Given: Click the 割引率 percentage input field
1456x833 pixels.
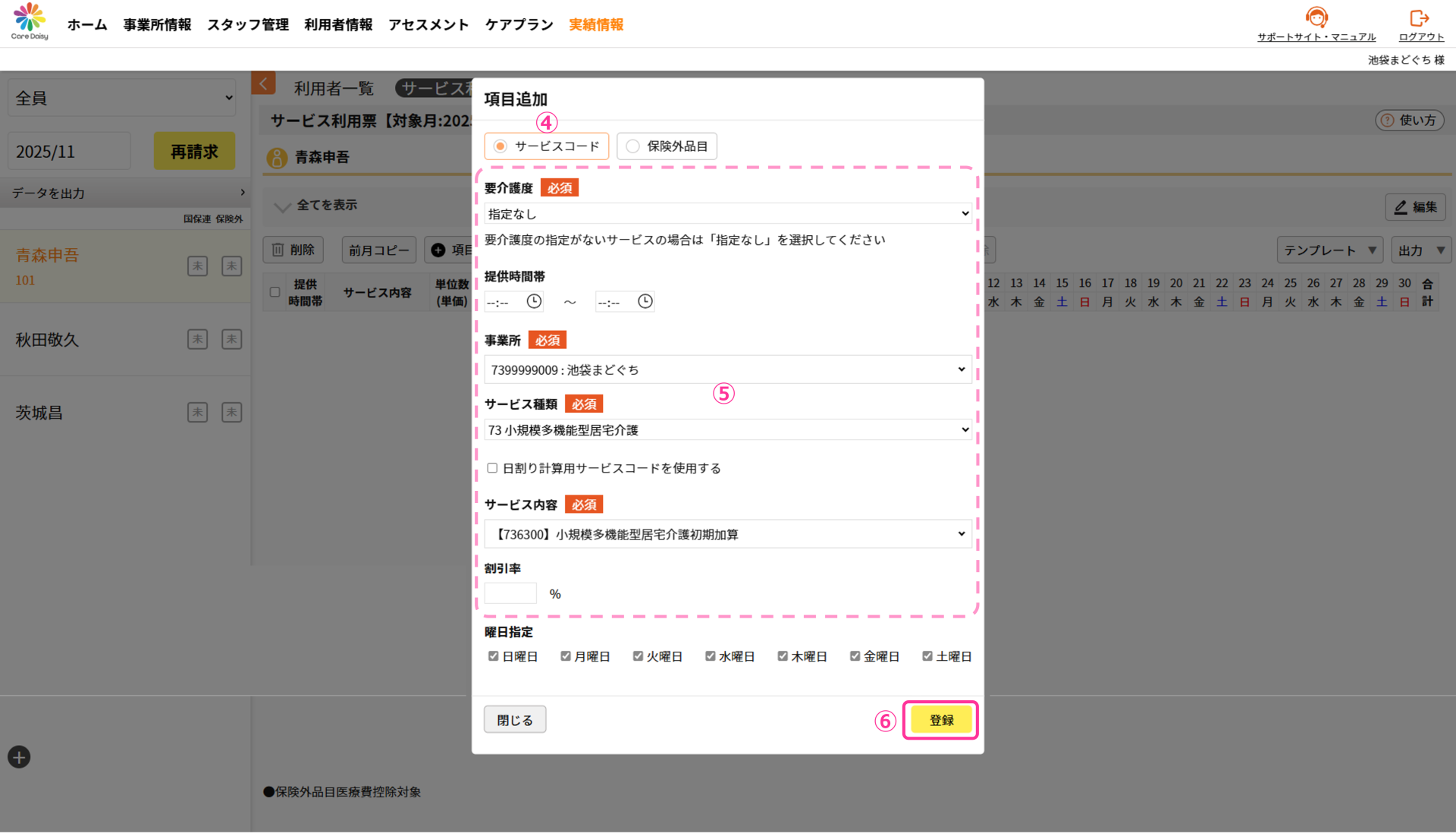Looking at the screenshot, I should pyautogui.click(x=510, y=593).
